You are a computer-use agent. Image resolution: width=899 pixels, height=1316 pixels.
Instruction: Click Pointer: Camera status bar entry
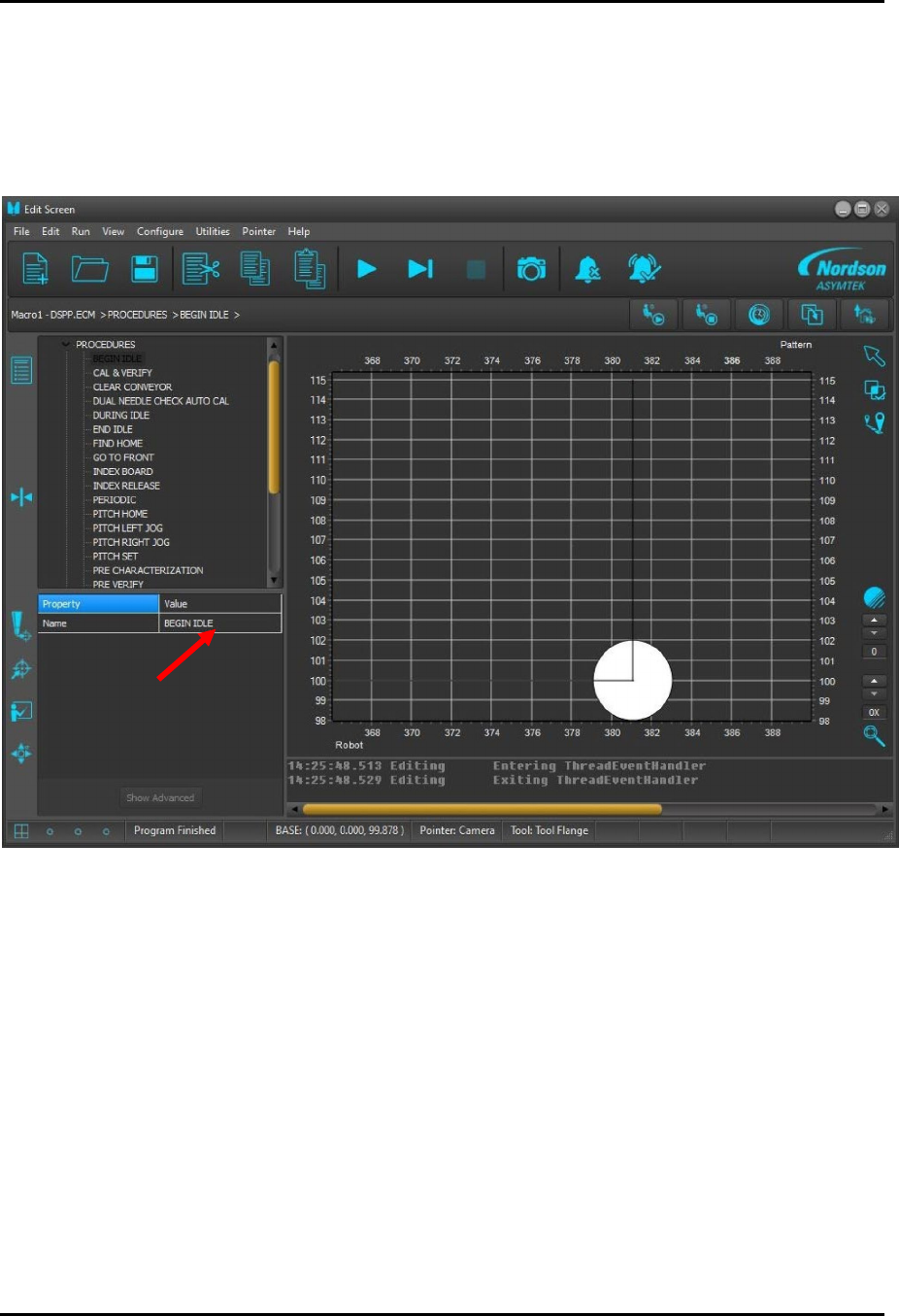(457, 830)
